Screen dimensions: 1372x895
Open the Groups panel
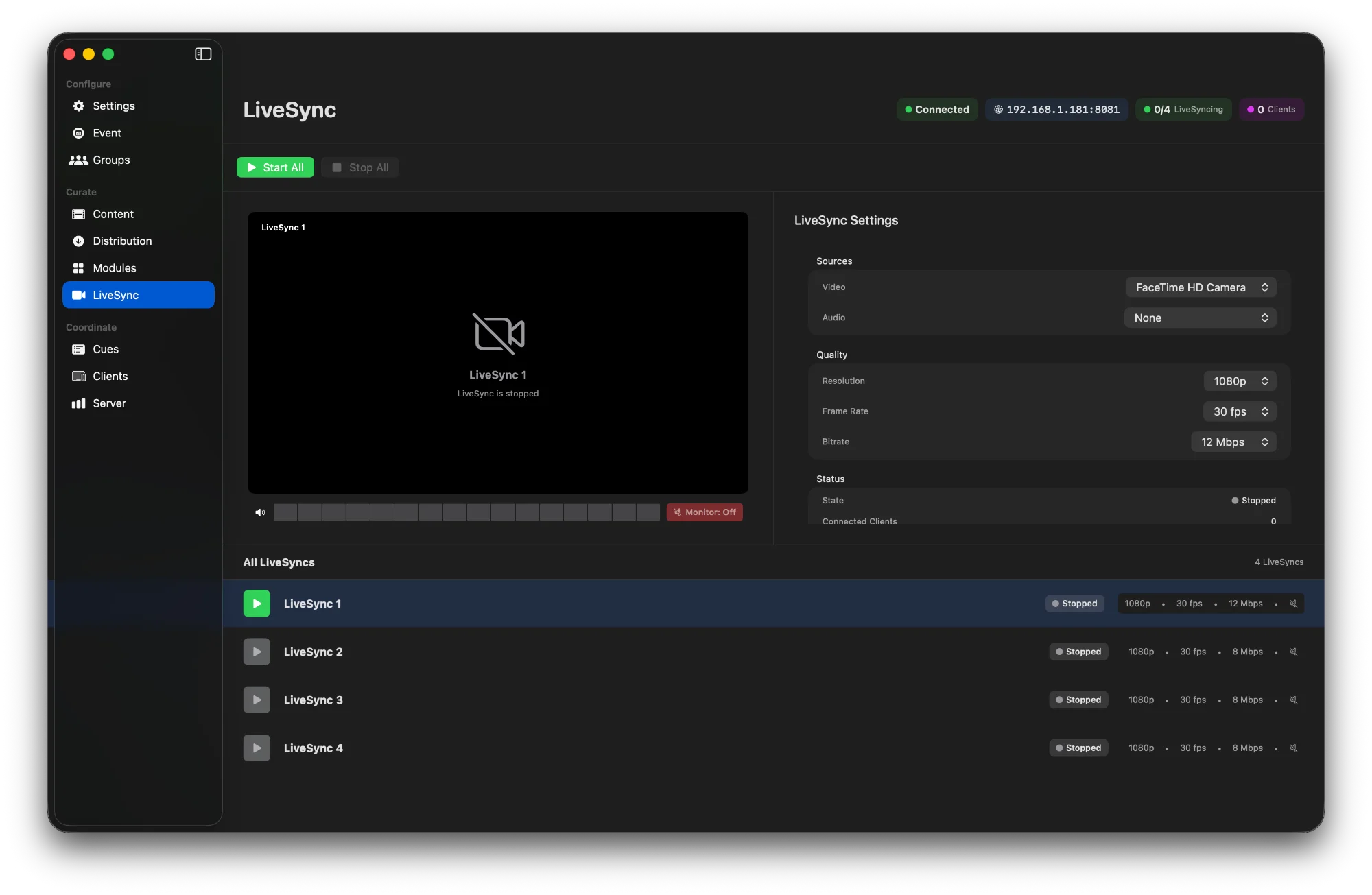[x=110, y=160]
